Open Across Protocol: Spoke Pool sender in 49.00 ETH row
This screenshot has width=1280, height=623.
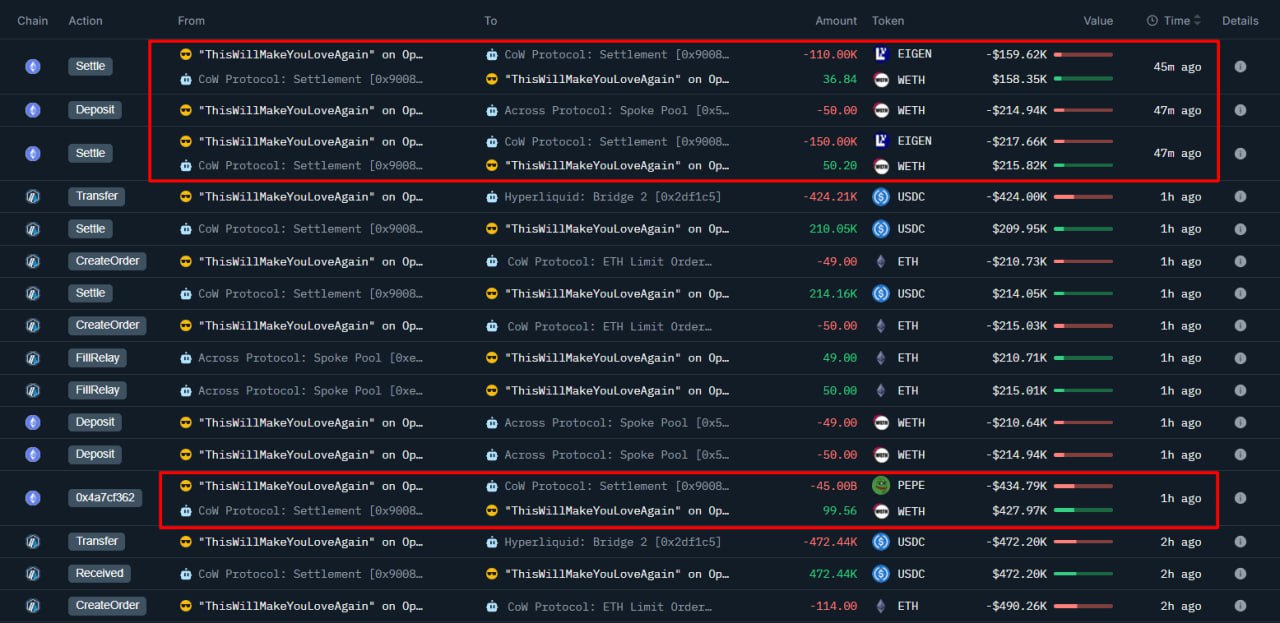pyautogui.click(x=310, y=358)
